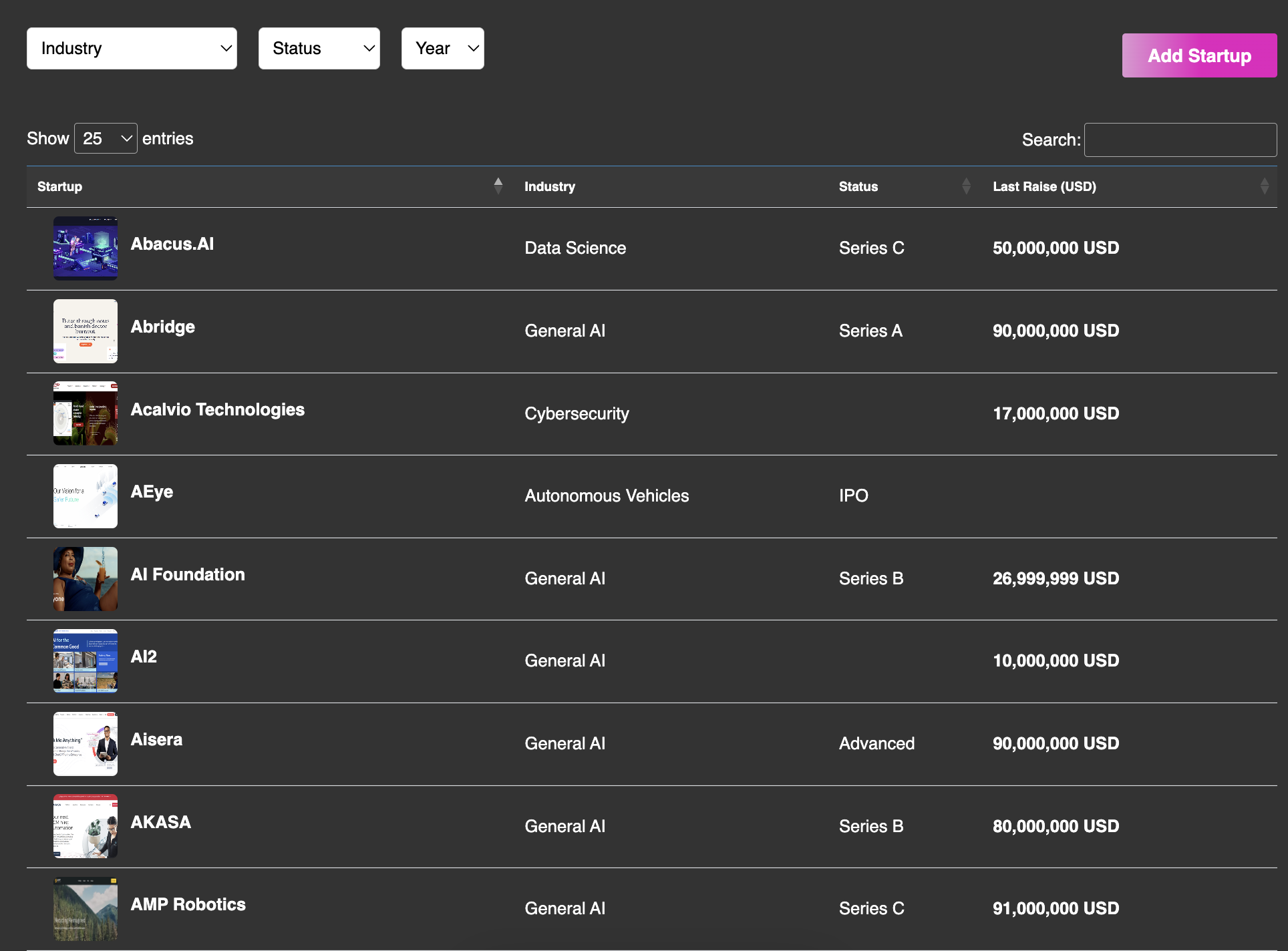Screen dimensions: 1288x951
Task: Open the Abridge startup name
Action: [163, 327]
